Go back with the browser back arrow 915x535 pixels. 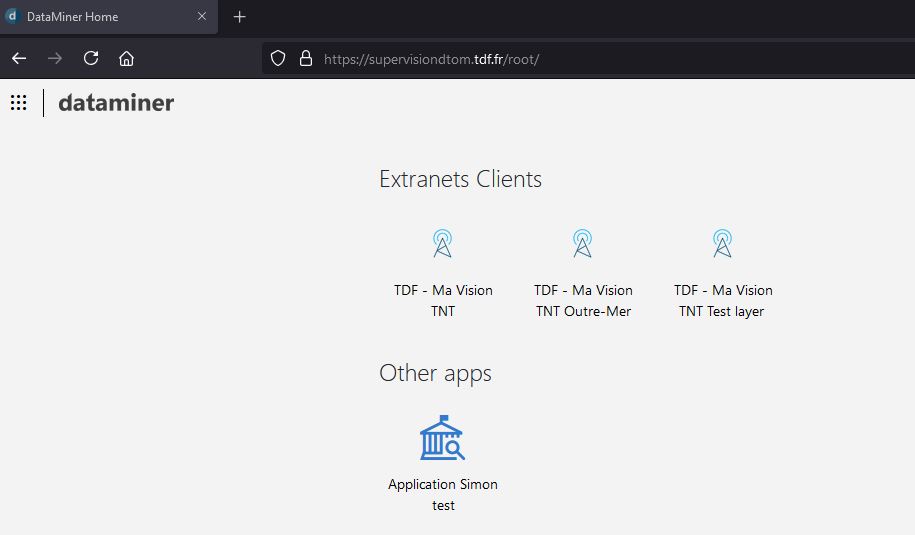(19, 58)
